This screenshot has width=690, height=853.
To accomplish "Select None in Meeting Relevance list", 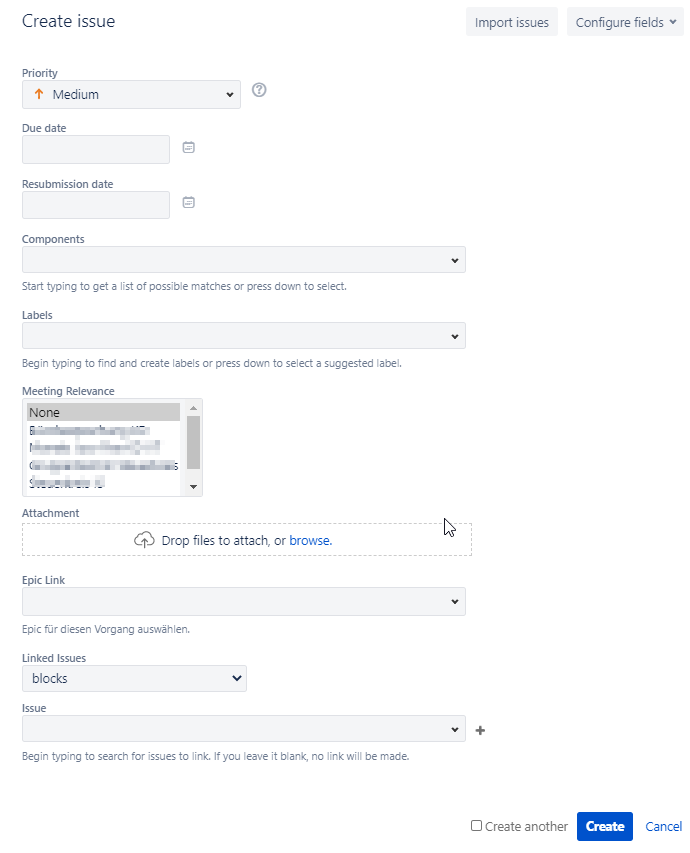I will click(103, 412).
